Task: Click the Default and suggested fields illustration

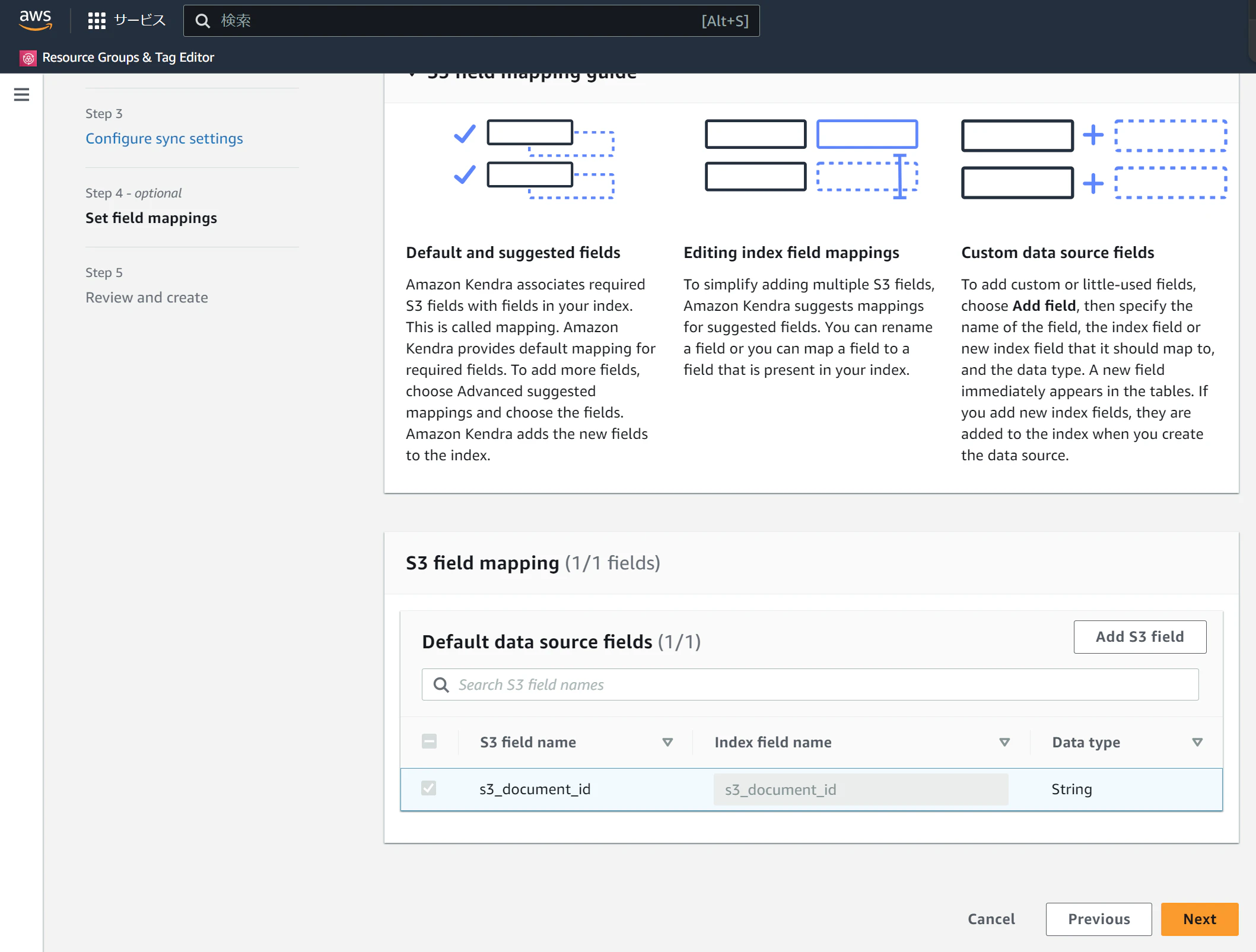Action: 533,159
